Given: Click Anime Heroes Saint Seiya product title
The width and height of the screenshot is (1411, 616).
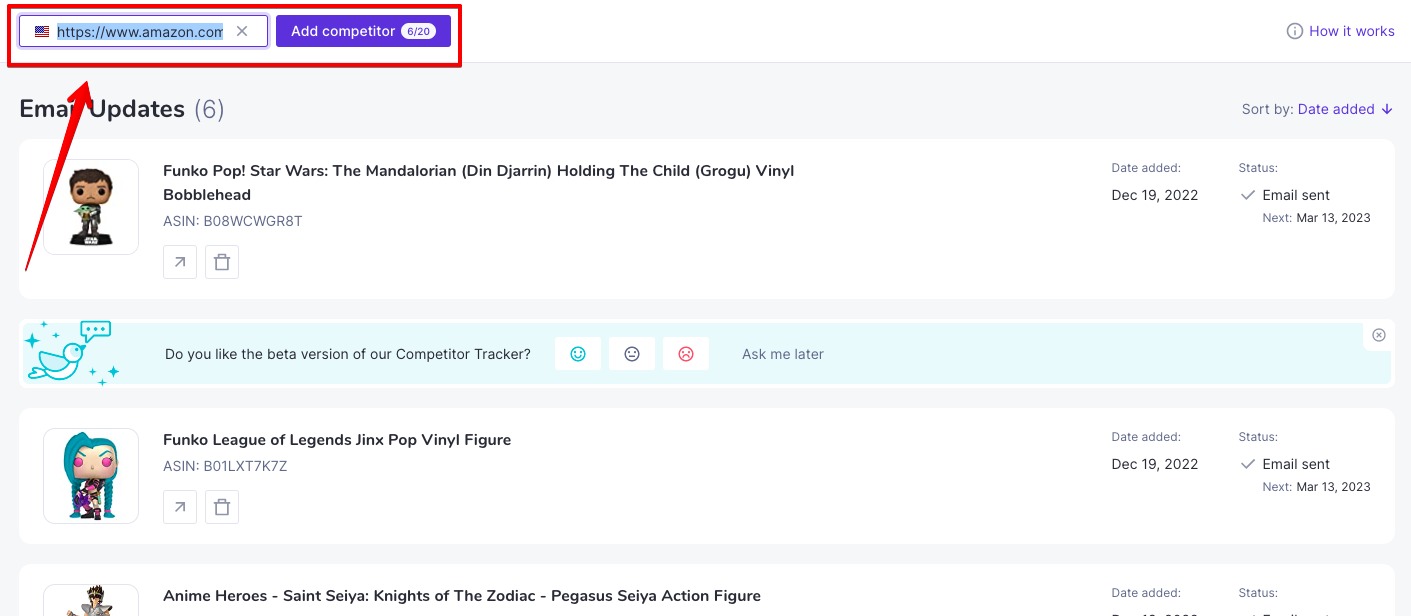Looking at the screenshot, I should click(x=462, y=596).
